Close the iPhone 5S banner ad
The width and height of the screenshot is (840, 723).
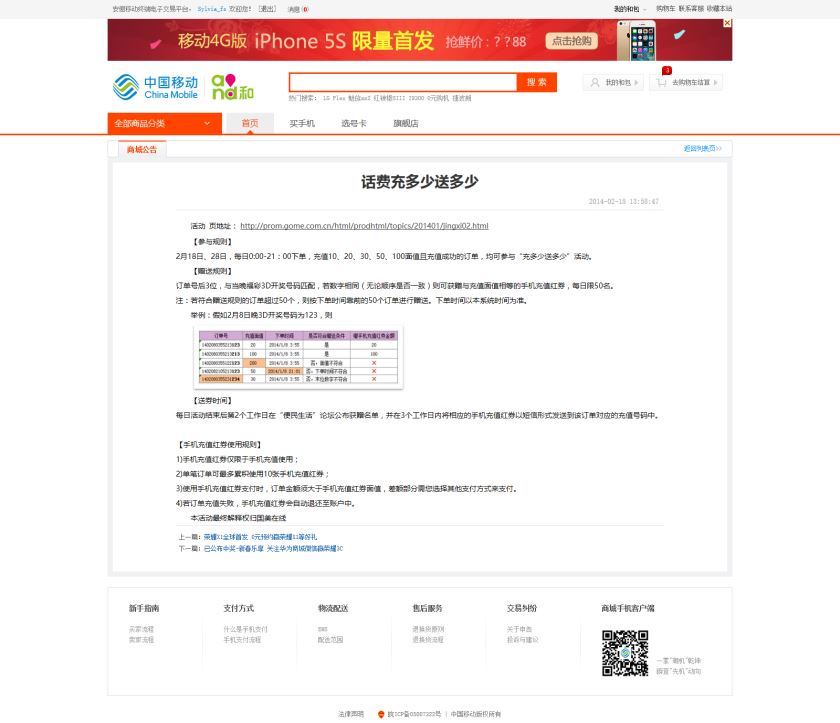coord(727,23)
